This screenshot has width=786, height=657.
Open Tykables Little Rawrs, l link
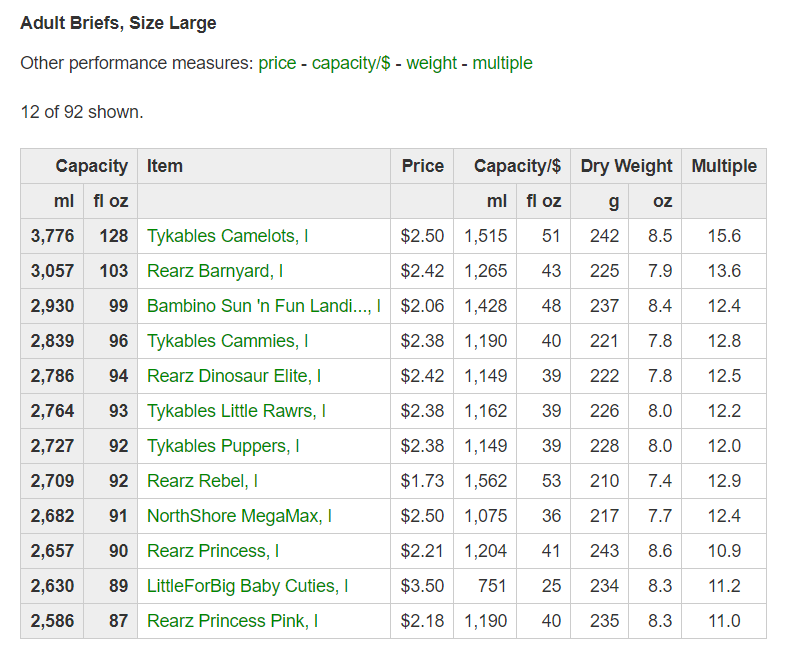pyautogui.click(x=236, y=411)
